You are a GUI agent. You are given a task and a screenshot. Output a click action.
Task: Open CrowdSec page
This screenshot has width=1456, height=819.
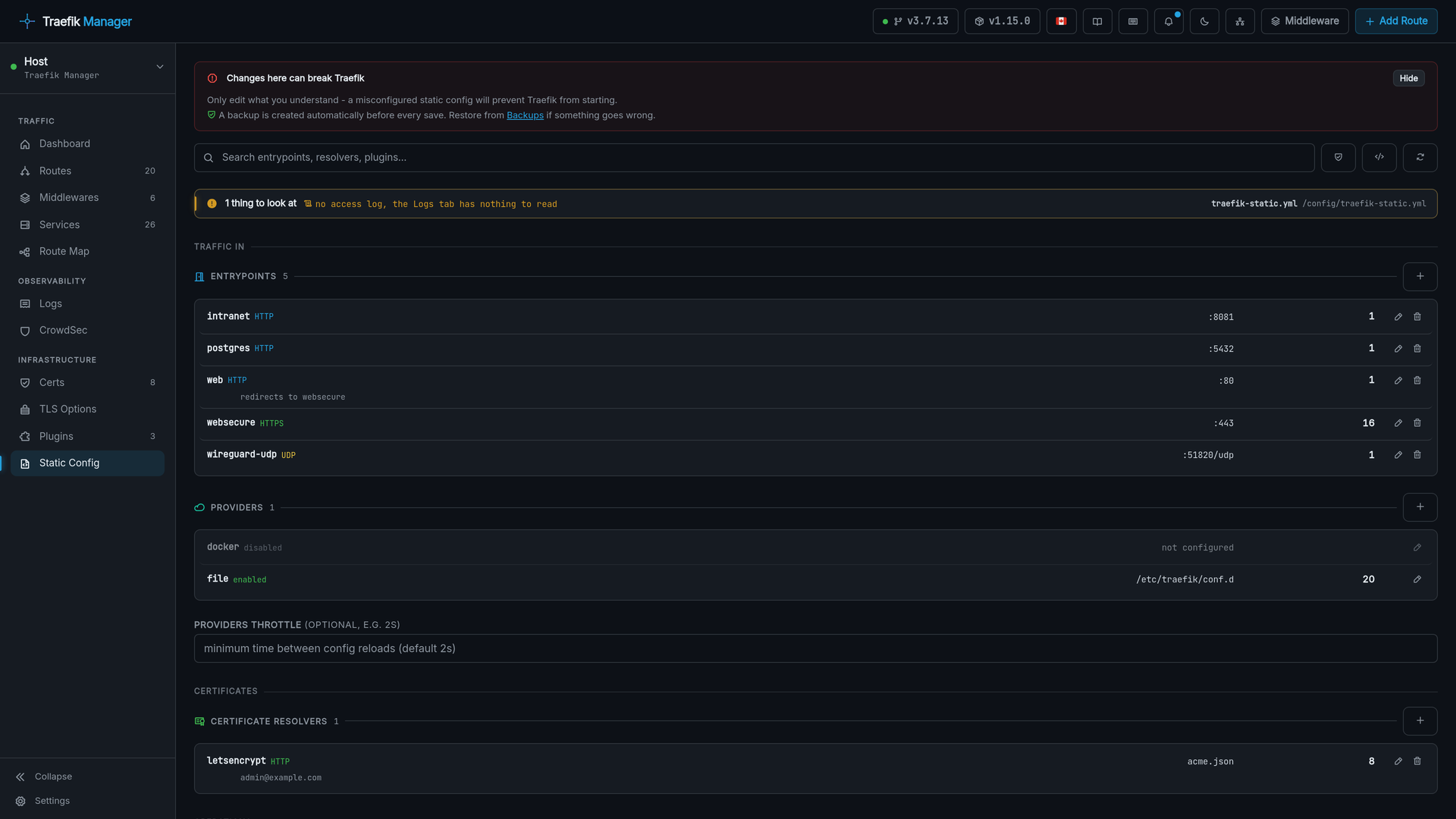pyautogui.click(x=87, y=331)
